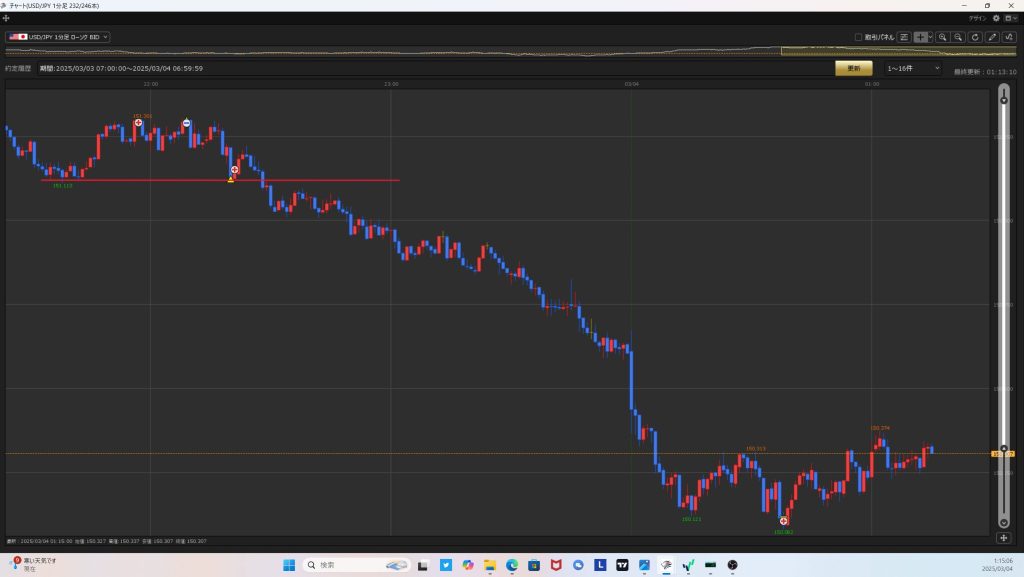Click the 期間 date range field
Screen dimensions: 1024x577
(x=121, y=68)
